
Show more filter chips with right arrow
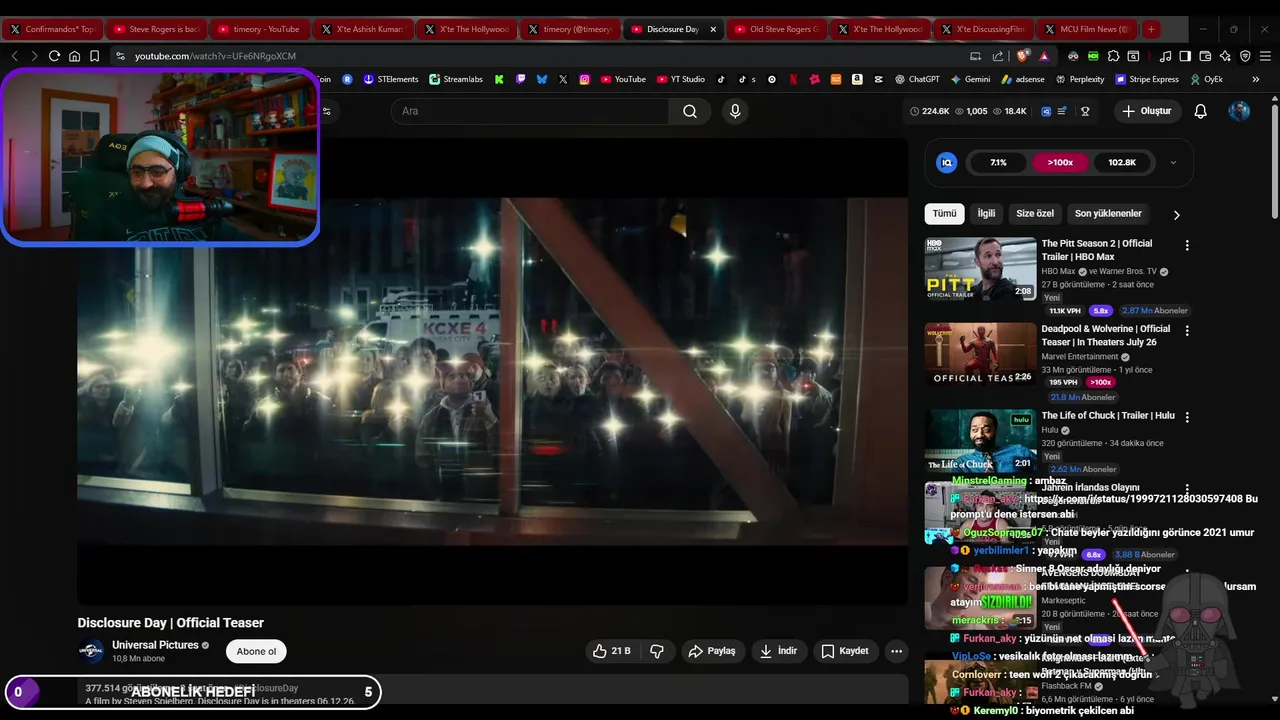pos(1176,214)
